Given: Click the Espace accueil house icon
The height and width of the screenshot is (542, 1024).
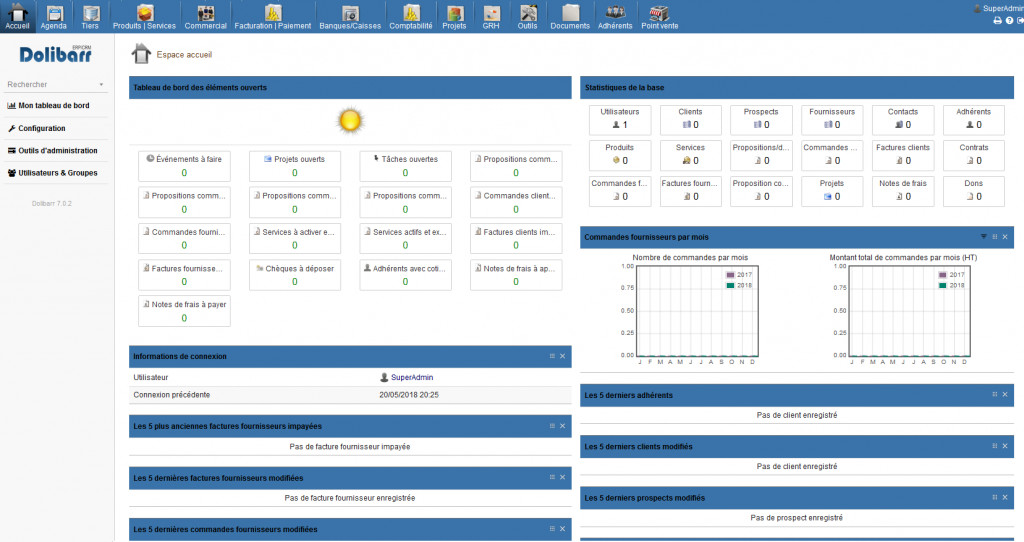Looking at the screenshot, I should coord(141,54).
